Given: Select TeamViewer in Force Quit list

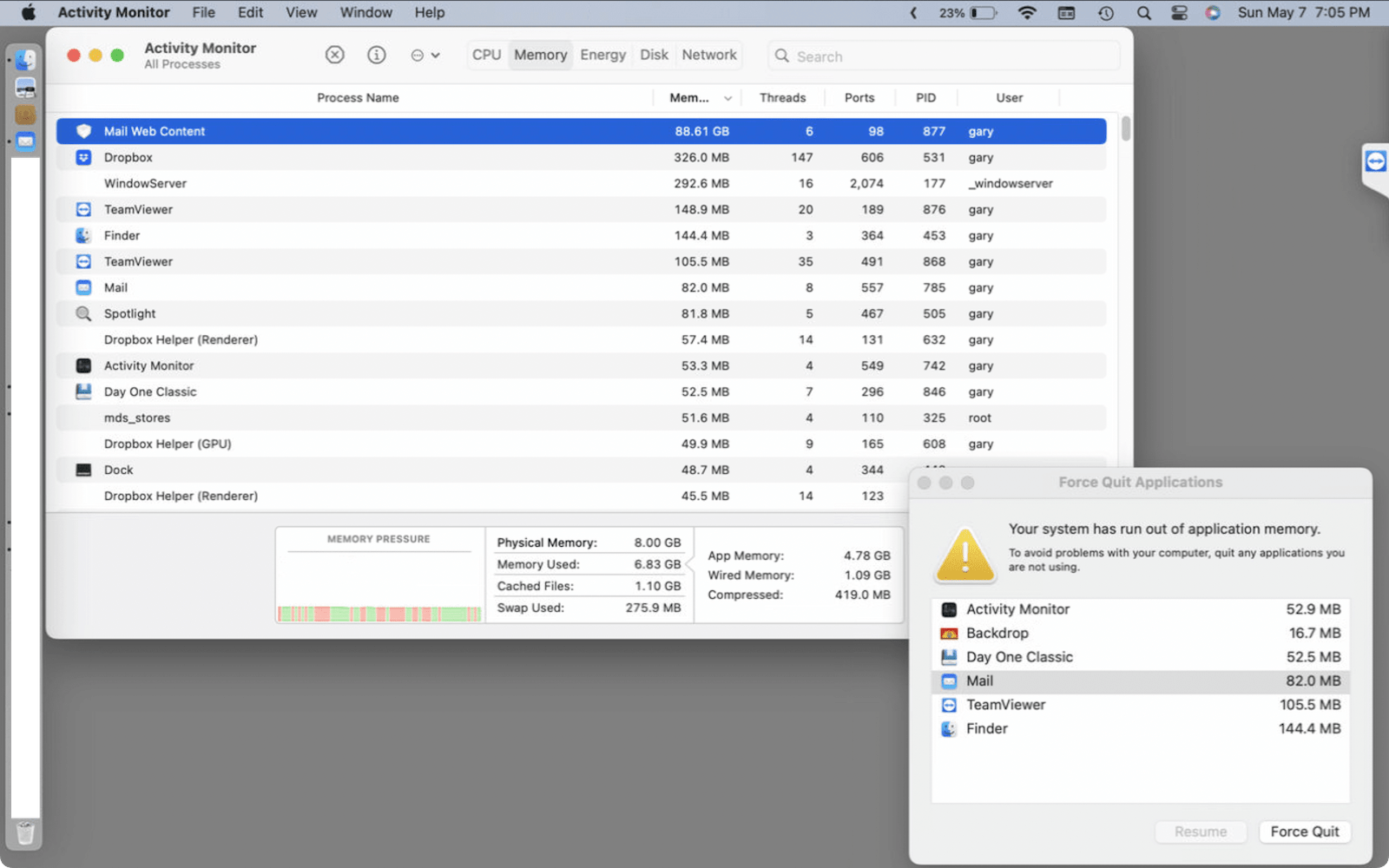Looking at the screenshot, I should [1140, 705].
